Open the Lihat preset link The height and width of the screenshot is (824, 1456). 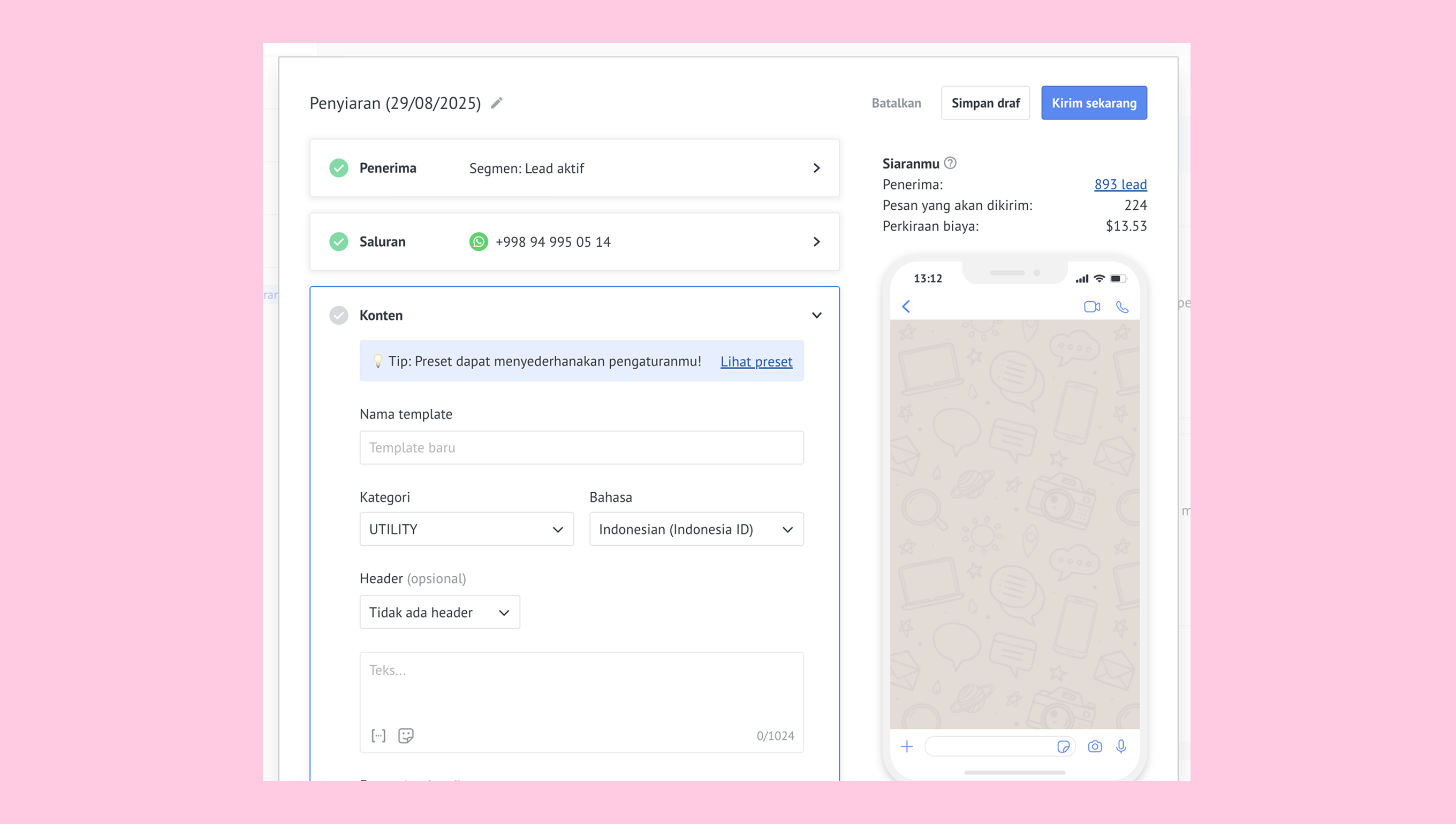coord(756,361)
